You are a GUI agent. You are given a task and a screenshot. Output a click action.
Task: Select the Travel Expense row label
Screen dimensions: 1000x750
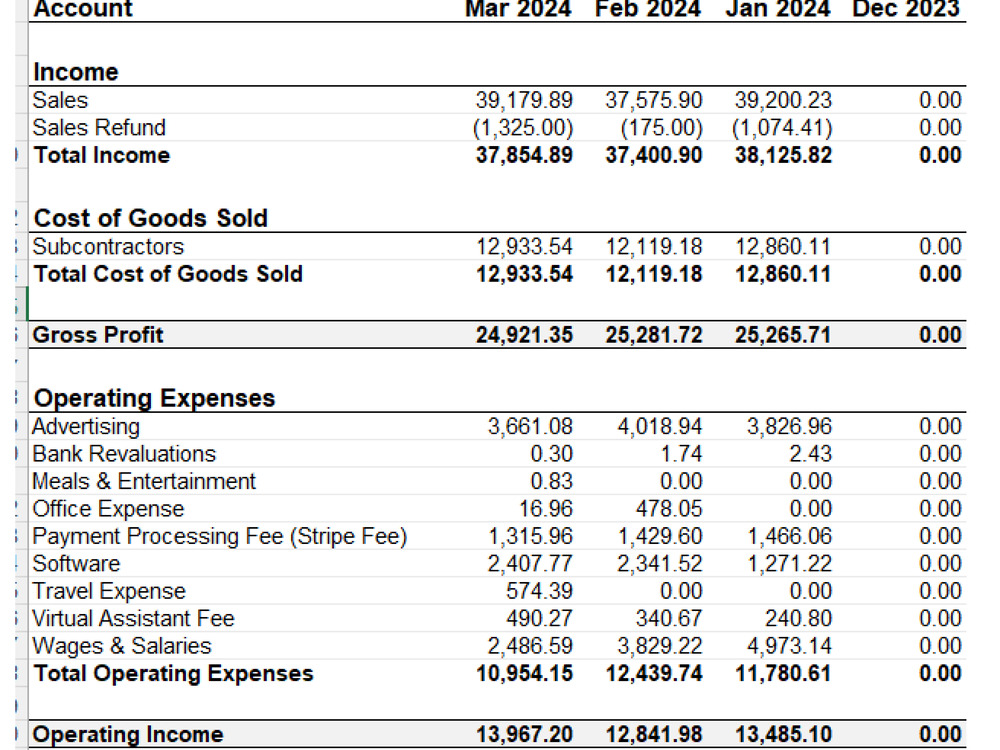109,591
